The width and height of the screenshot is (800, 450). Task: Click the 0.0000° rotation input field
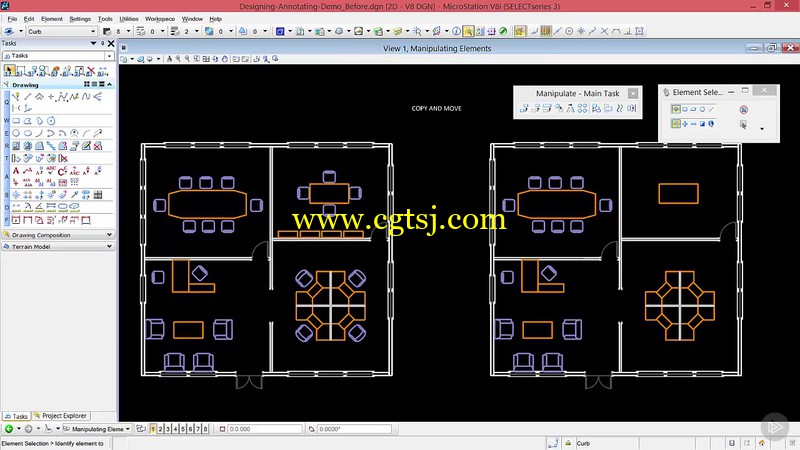coord(354,429)
